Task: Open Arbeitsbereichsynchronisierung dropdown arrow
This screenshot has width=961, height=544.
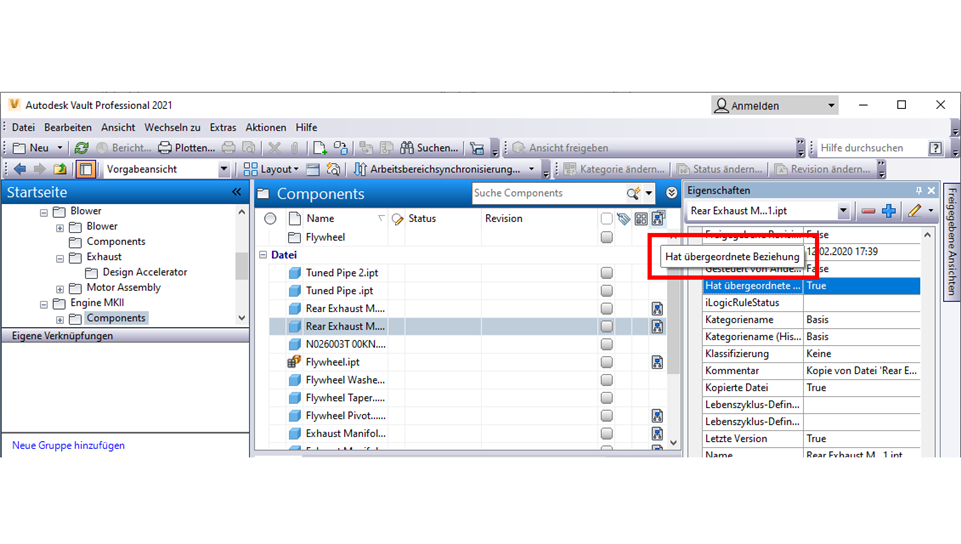Action: click(x=531, y=169)
